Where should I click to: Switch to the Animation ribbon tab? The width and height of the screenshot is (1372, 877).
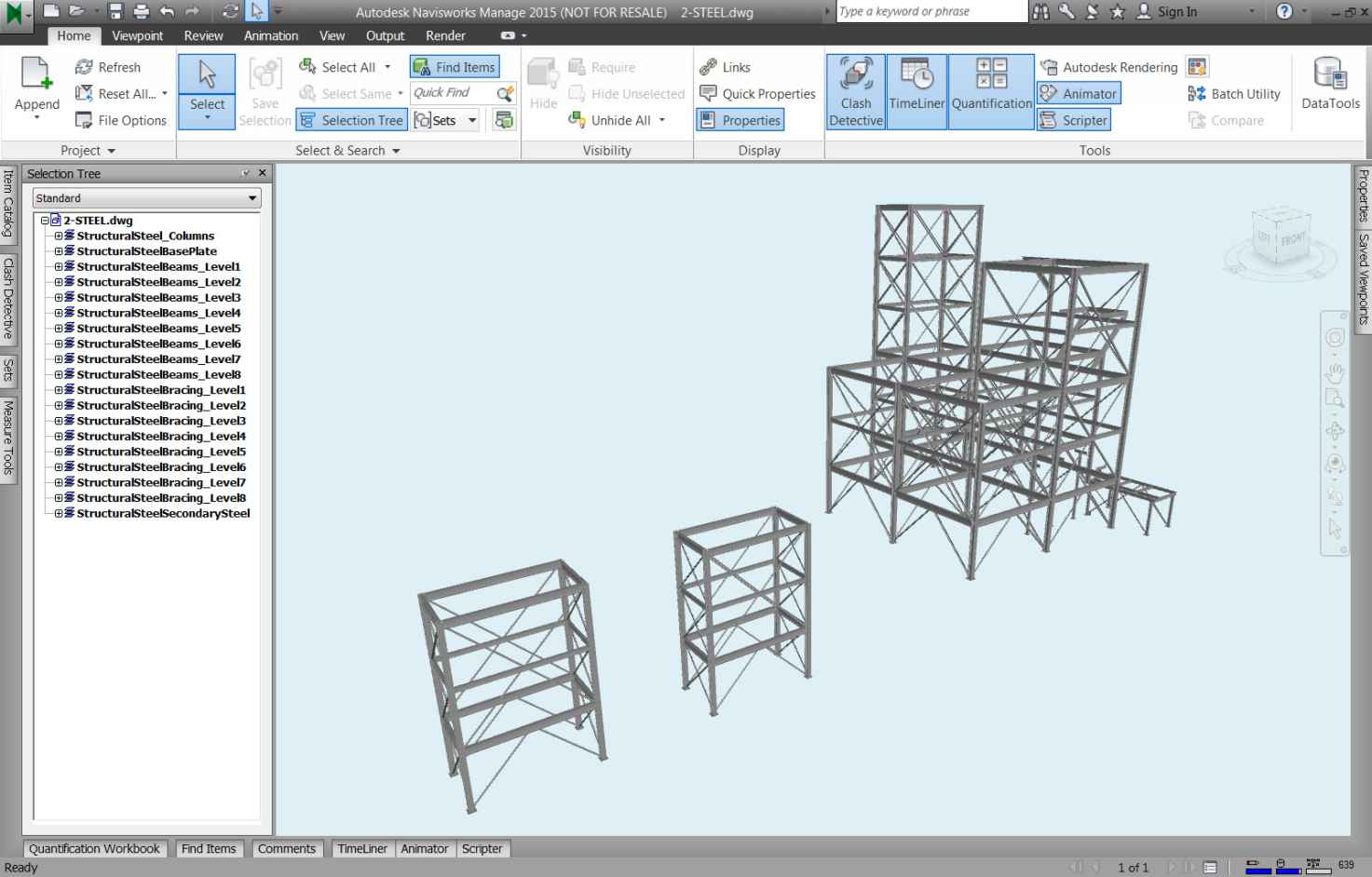click(x=271, y=35)
